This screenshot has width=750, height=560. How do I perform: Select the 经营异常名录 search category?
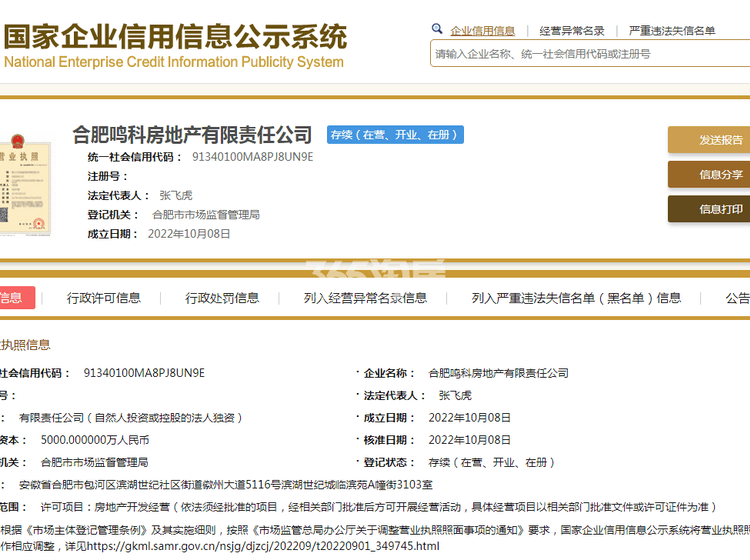(572, 31)
